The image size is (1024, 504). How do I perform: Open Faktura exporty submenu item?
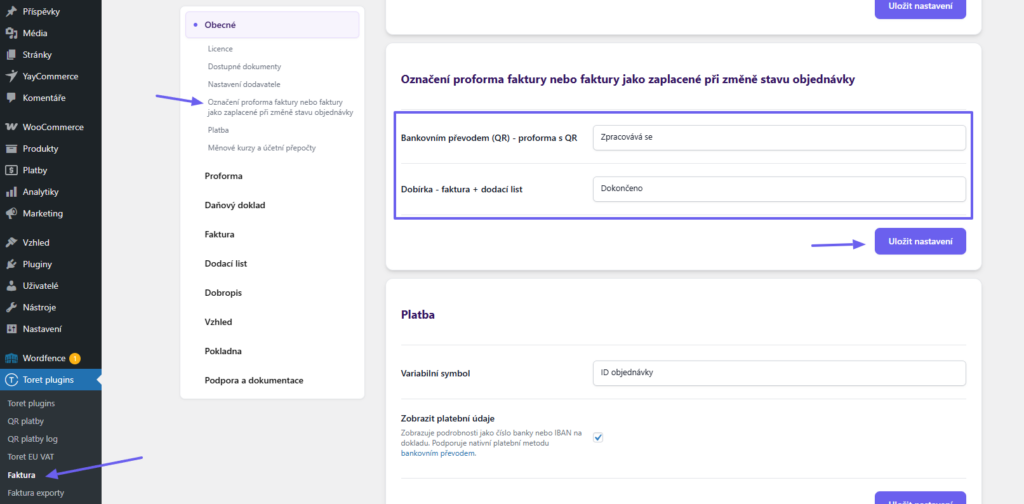point(36,493)
